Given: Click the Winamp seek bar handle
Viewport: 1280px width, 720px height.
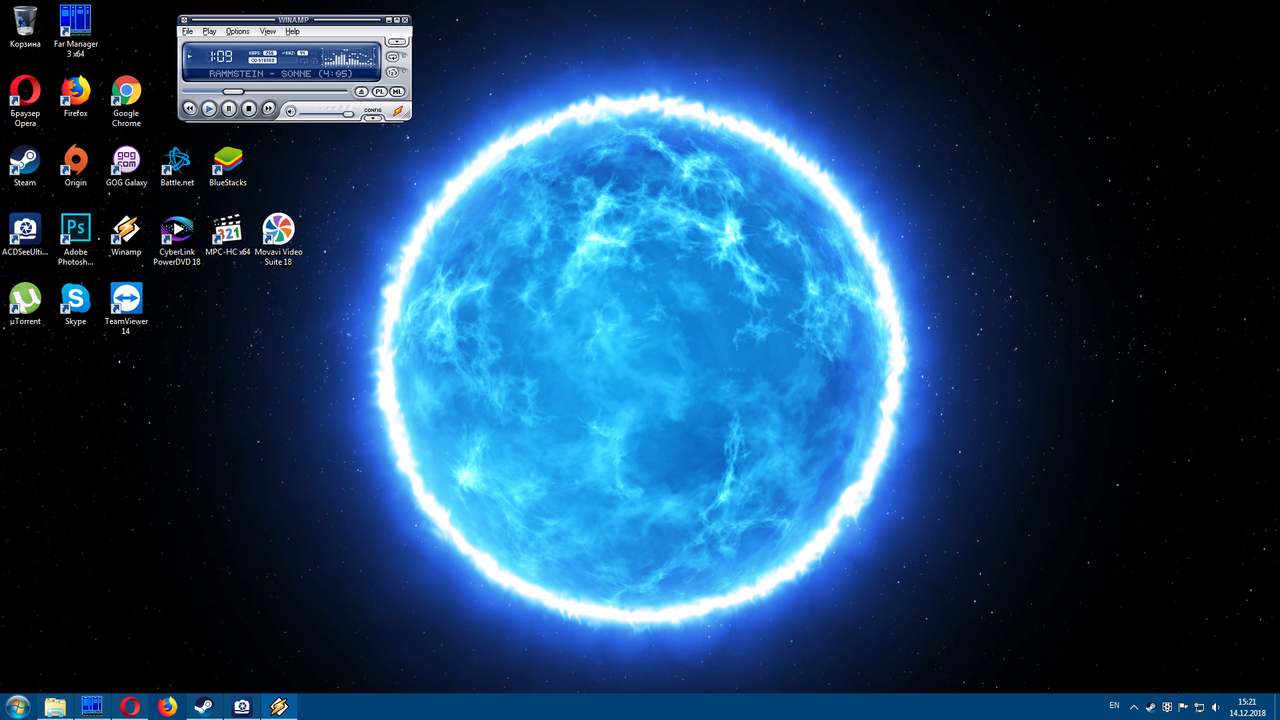Looking at the screenshot, I should [233, 92].
